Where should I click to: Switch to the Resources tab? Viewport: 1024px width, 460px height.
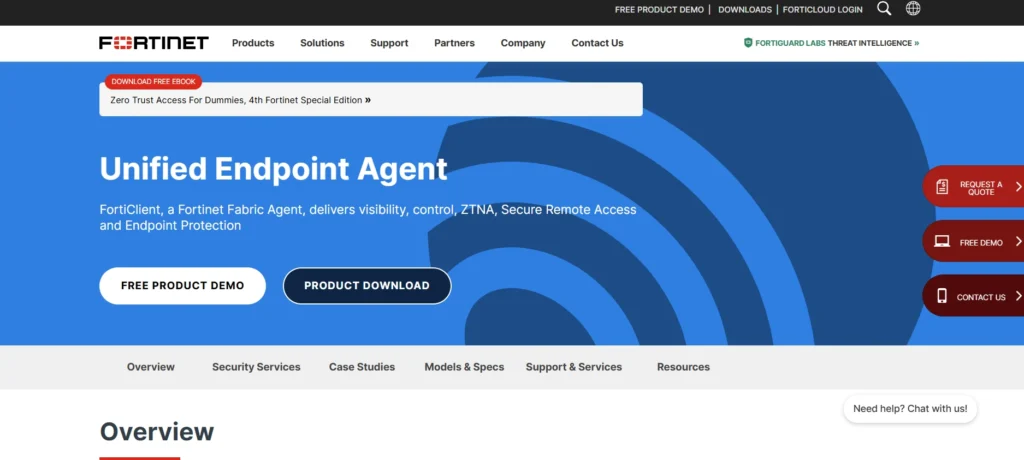coord(683,367)
